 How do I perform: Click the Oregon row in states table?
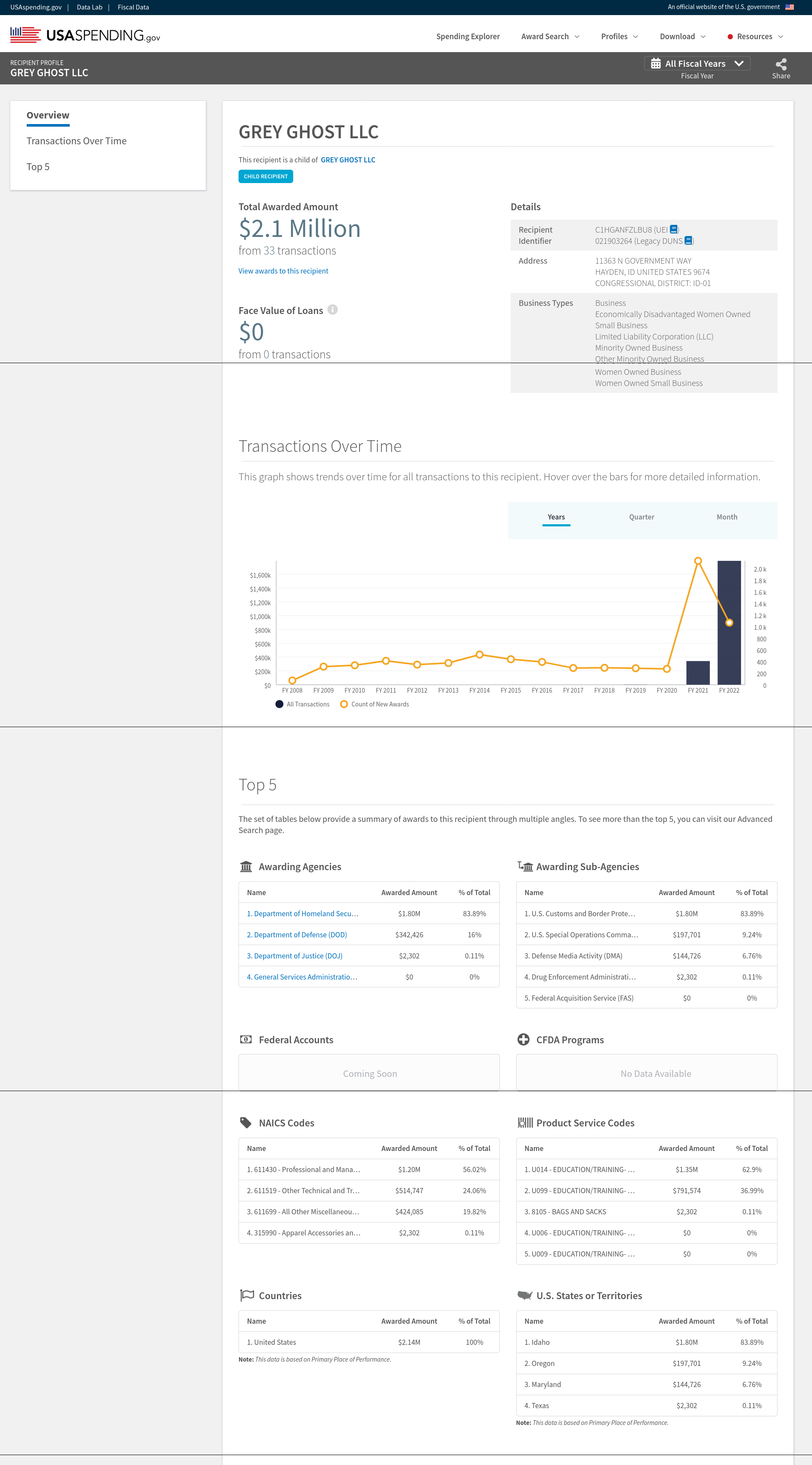(x=646, y=1363)
